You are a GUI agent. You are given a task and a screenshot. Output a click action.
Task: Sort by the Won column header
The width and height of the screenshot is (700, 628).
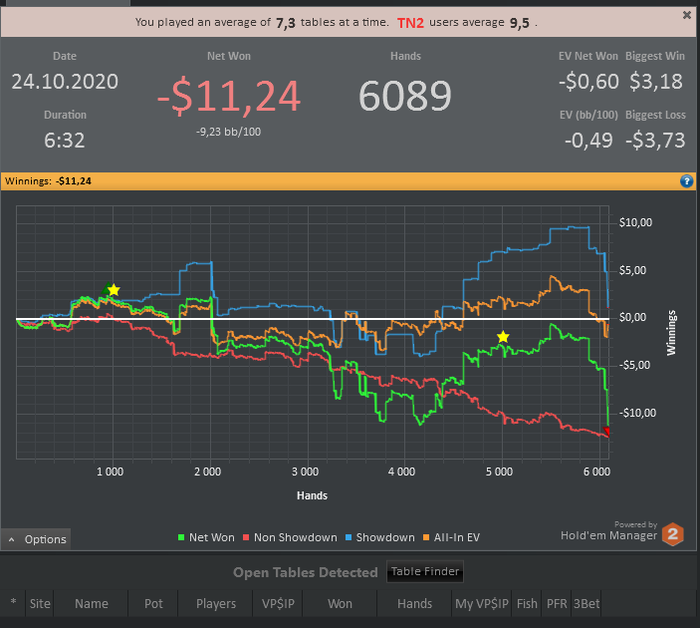click(340, 603)
